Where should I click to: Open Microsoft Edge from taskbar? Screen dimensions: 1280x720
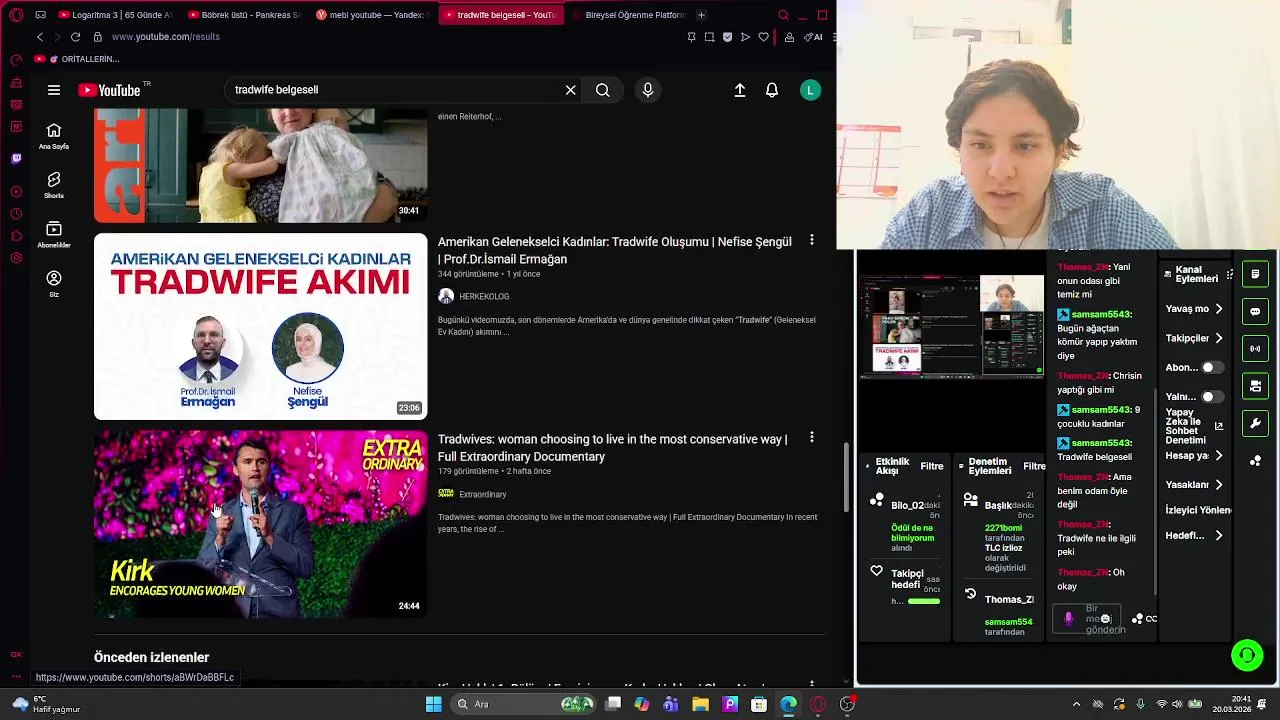tap(789, 704)
